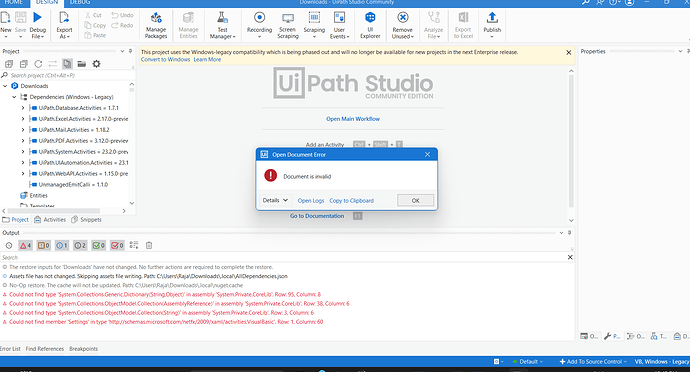
Task: Click OK in the Open Document Error dialog
Action: click(x=415, y=200)
